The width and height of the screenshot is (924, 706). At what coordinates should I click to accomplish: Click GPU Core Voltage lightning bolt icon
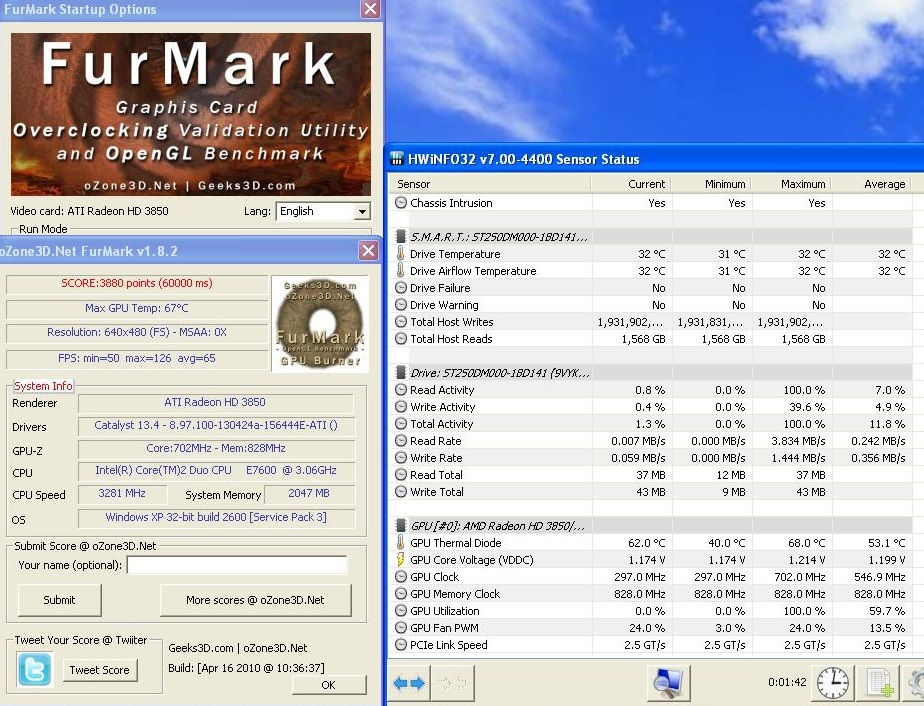pyautogui.click(x=401, y=560)
